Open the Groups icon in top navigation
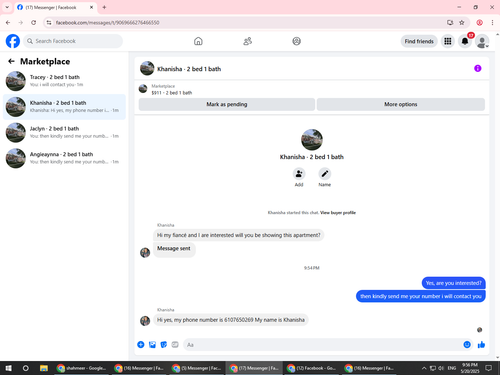The image size is (500, 375). point(296,41)
